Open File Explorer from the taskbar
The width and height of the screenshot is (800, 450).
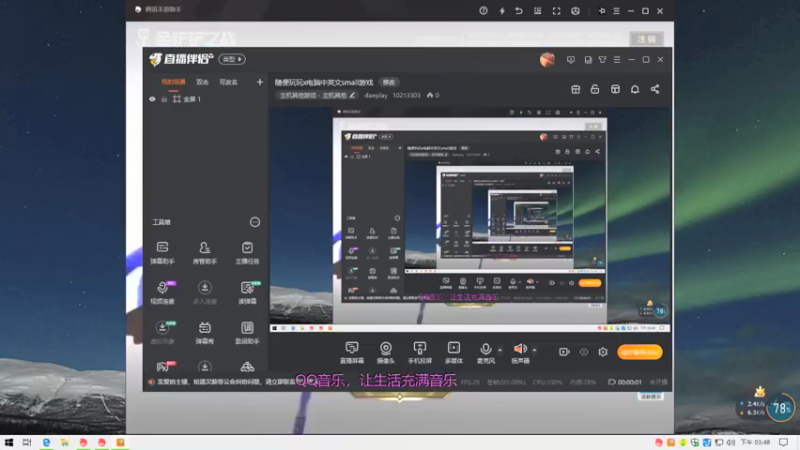tap(65, 442)
